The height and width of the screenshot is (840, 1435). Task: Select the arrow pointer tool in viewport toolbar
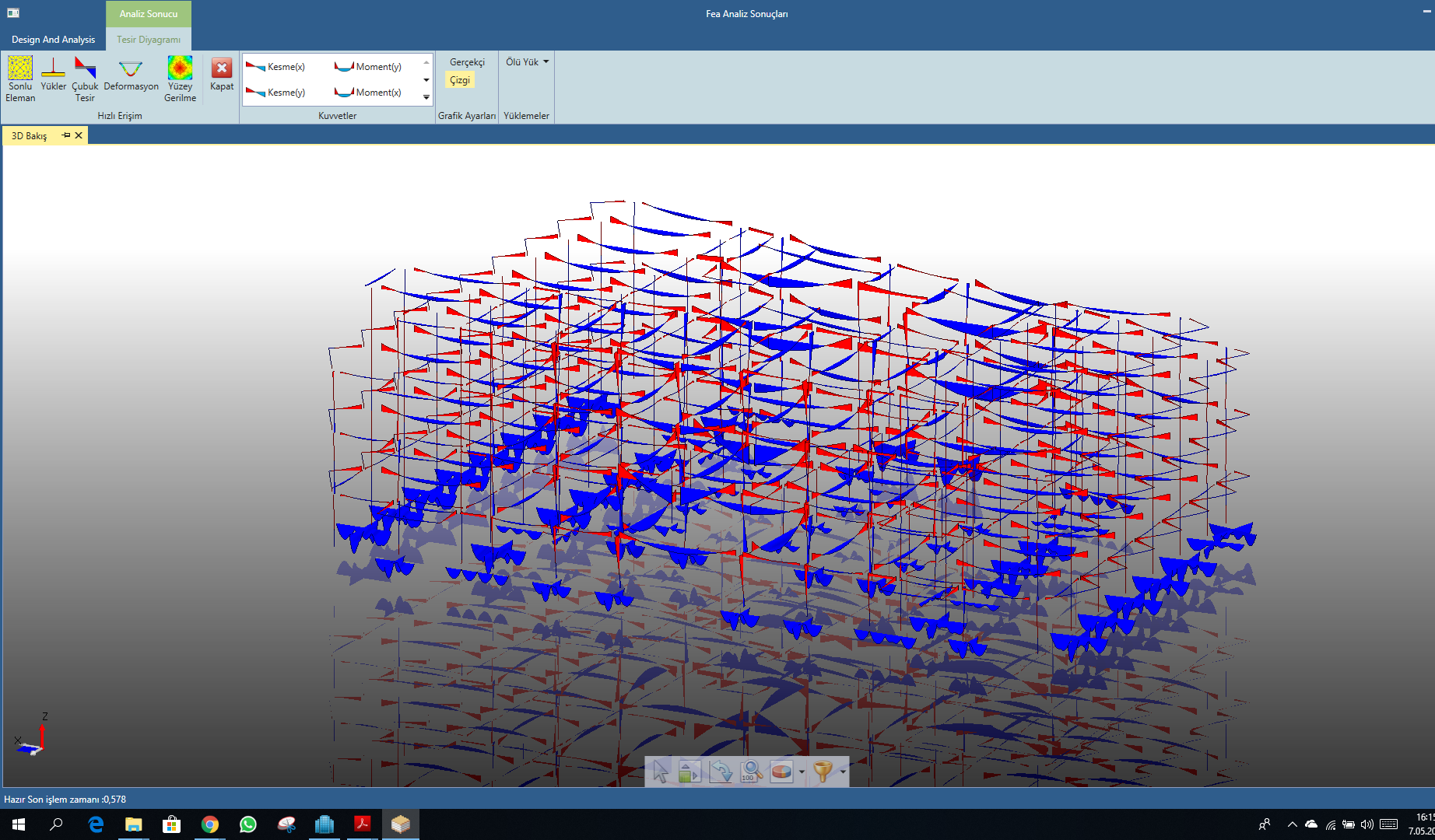coord(660,772)
